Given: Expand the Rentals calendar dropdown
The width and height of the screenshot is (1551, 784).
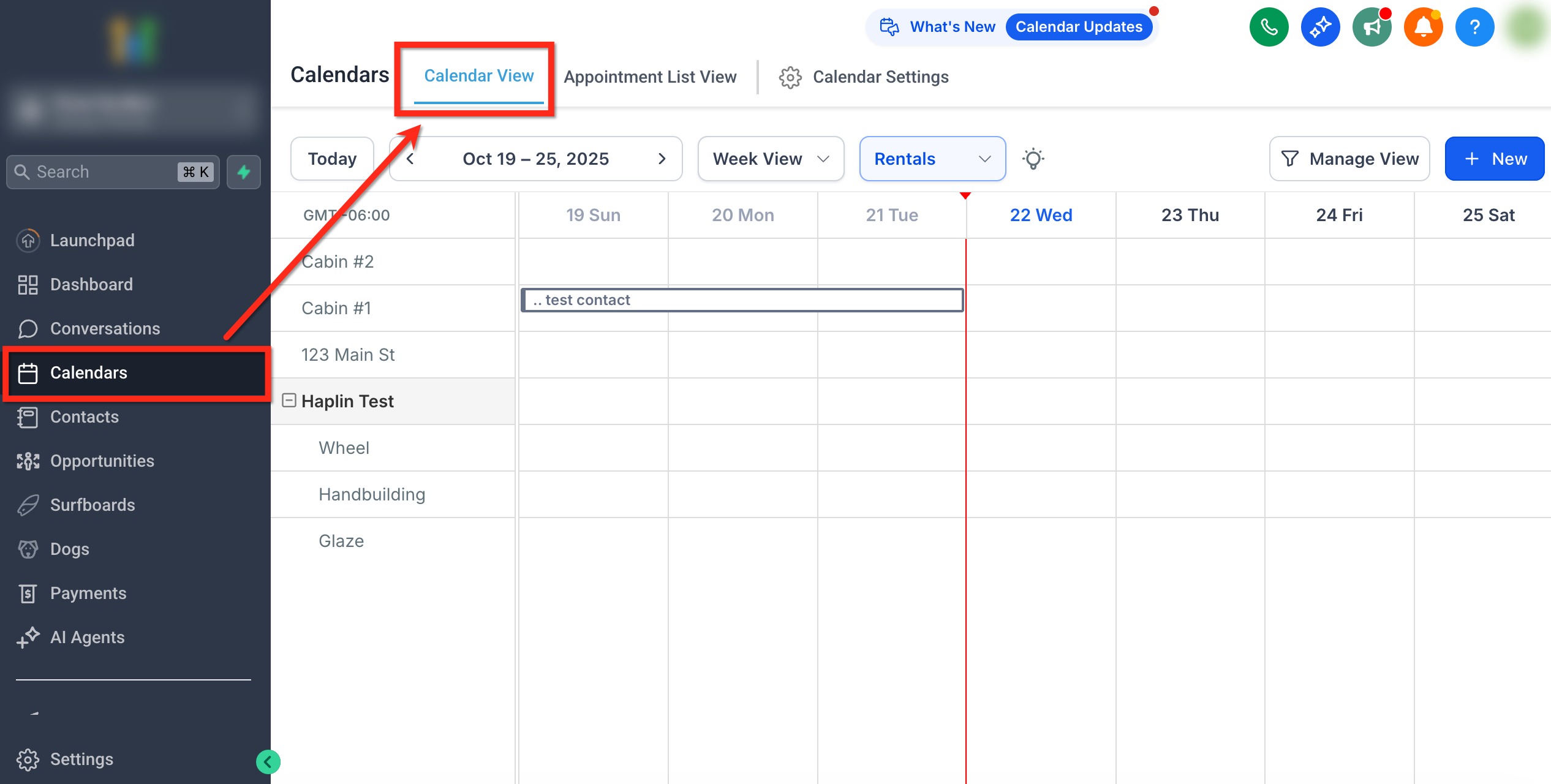Looking at the screenshot, I should [x=932, y=159].
